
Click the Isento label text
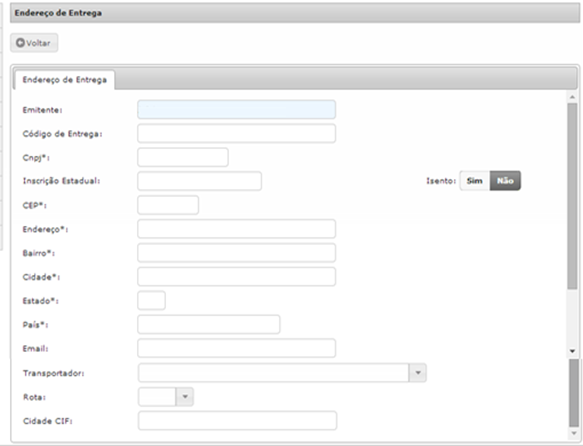441,181
